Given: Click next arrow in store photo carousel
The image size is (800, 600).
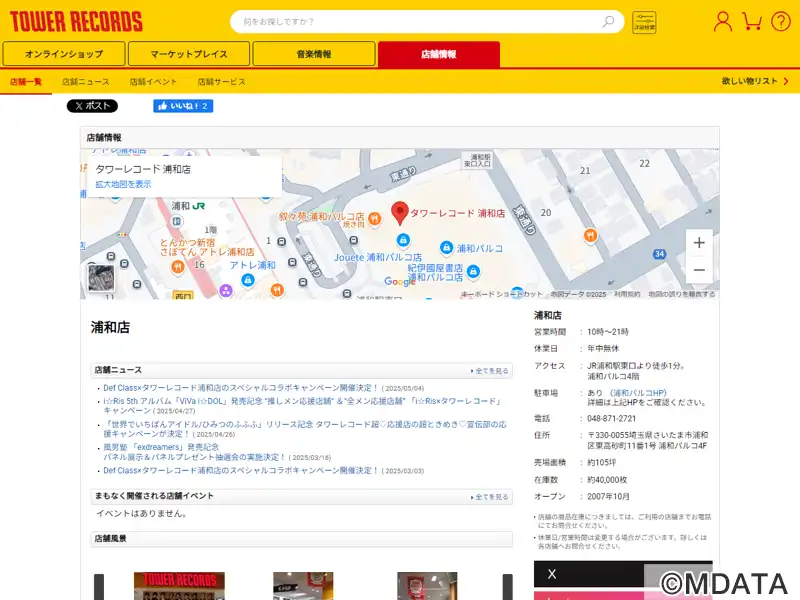Looking at the screenshot, I should [508, 587].
